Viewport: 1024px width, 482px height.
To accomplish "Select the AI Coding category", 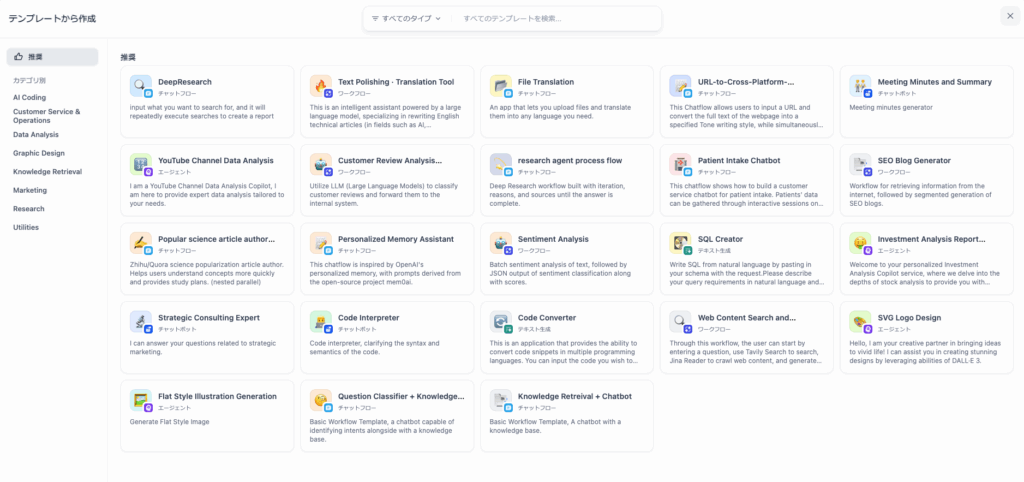I will [30, 97].
